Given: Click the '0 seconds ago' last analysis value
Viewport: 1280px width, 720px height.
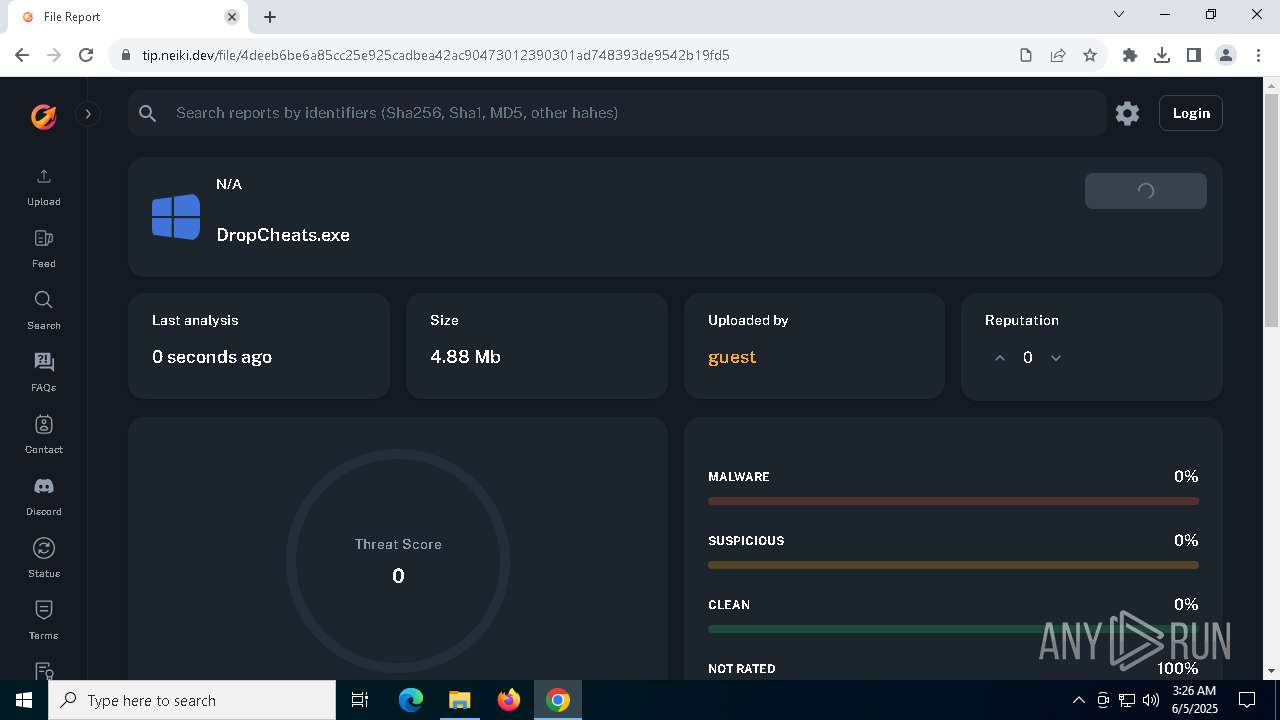Looking at the screenshot, I should (x=212, y=357).
